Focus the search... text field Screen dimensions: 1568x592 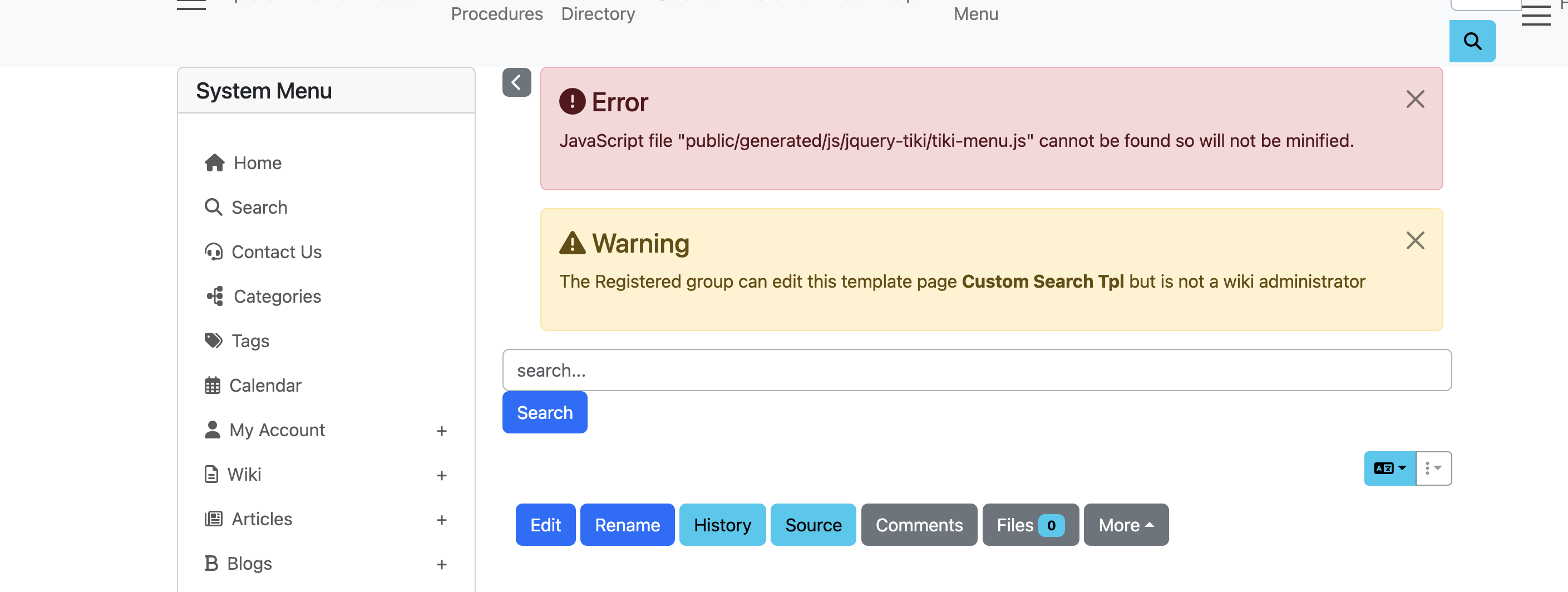tap(977, 370)
